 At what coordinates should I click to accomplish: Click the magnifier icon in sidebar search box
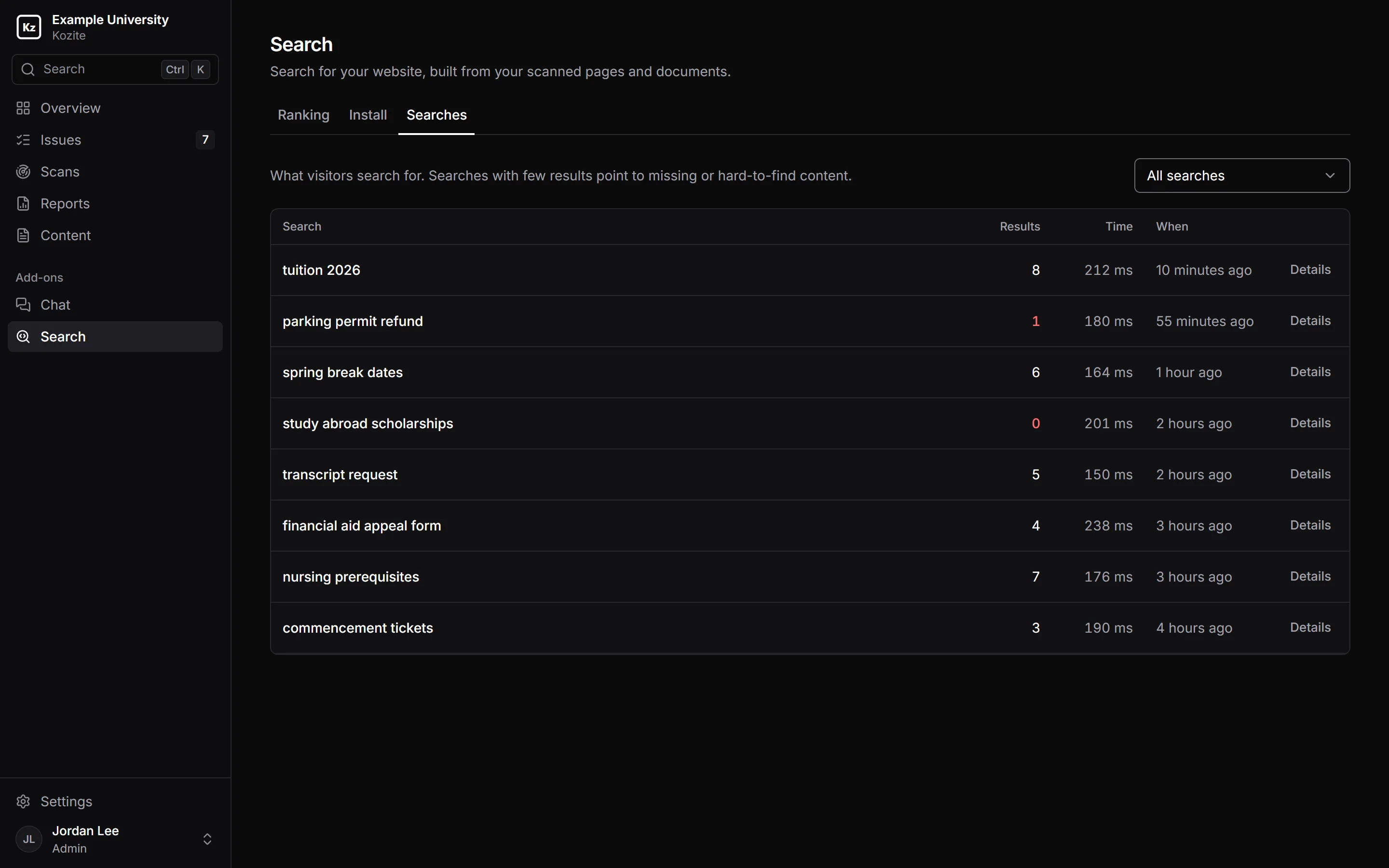coord(27,69)
